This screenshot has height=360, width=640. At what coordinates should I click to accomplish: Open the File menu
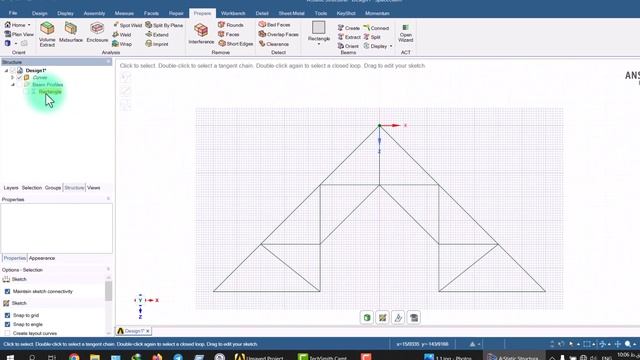point(13,13)
